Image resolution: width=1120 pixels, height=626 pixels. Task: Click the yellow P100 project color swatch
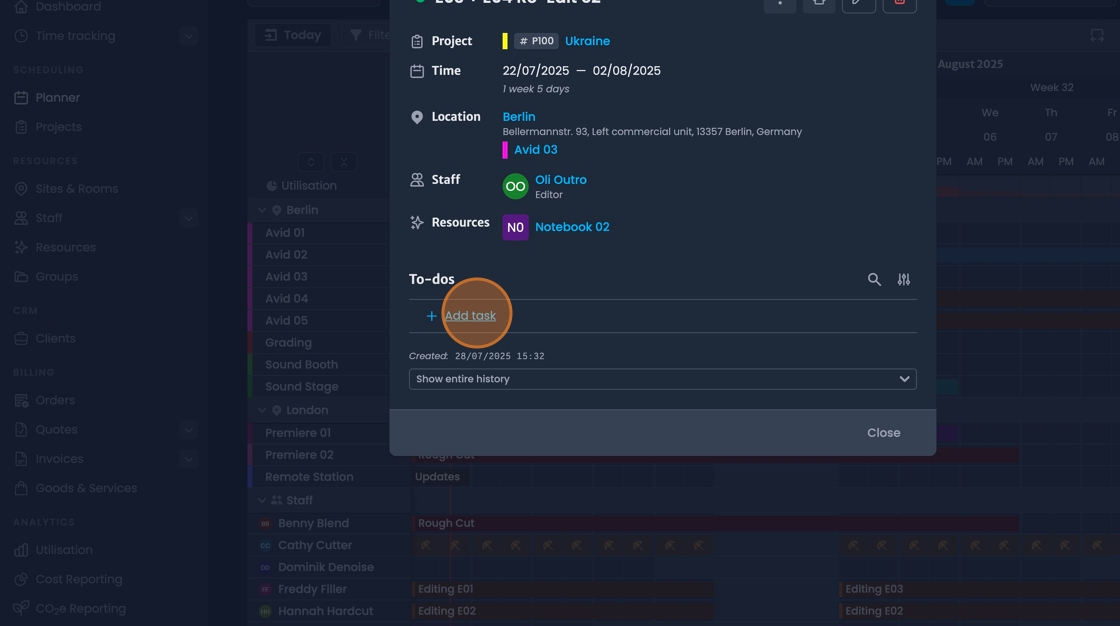pyautogui.click(x=505, y=41)
